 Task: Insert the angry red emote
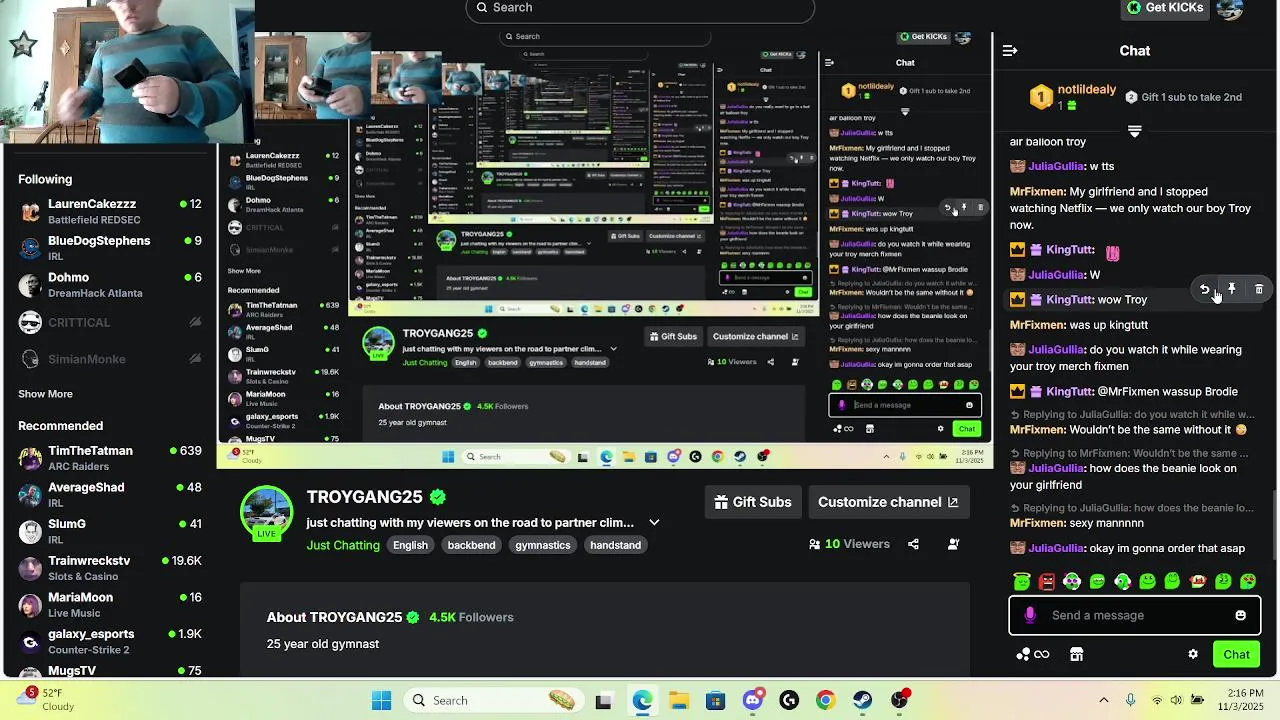tap(1046, 581)
